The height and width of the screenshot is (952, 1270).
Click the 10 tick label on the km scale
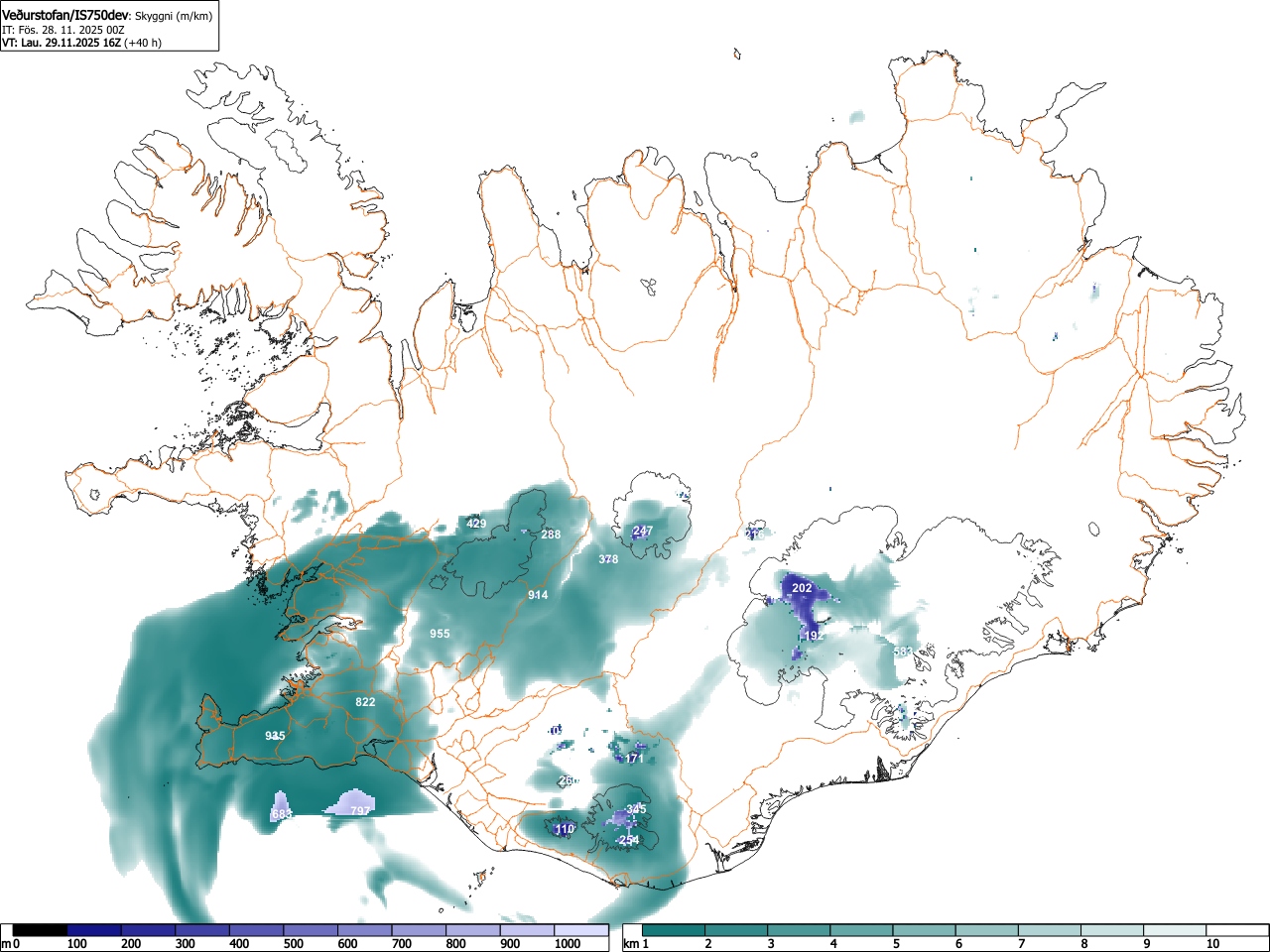1212,944
